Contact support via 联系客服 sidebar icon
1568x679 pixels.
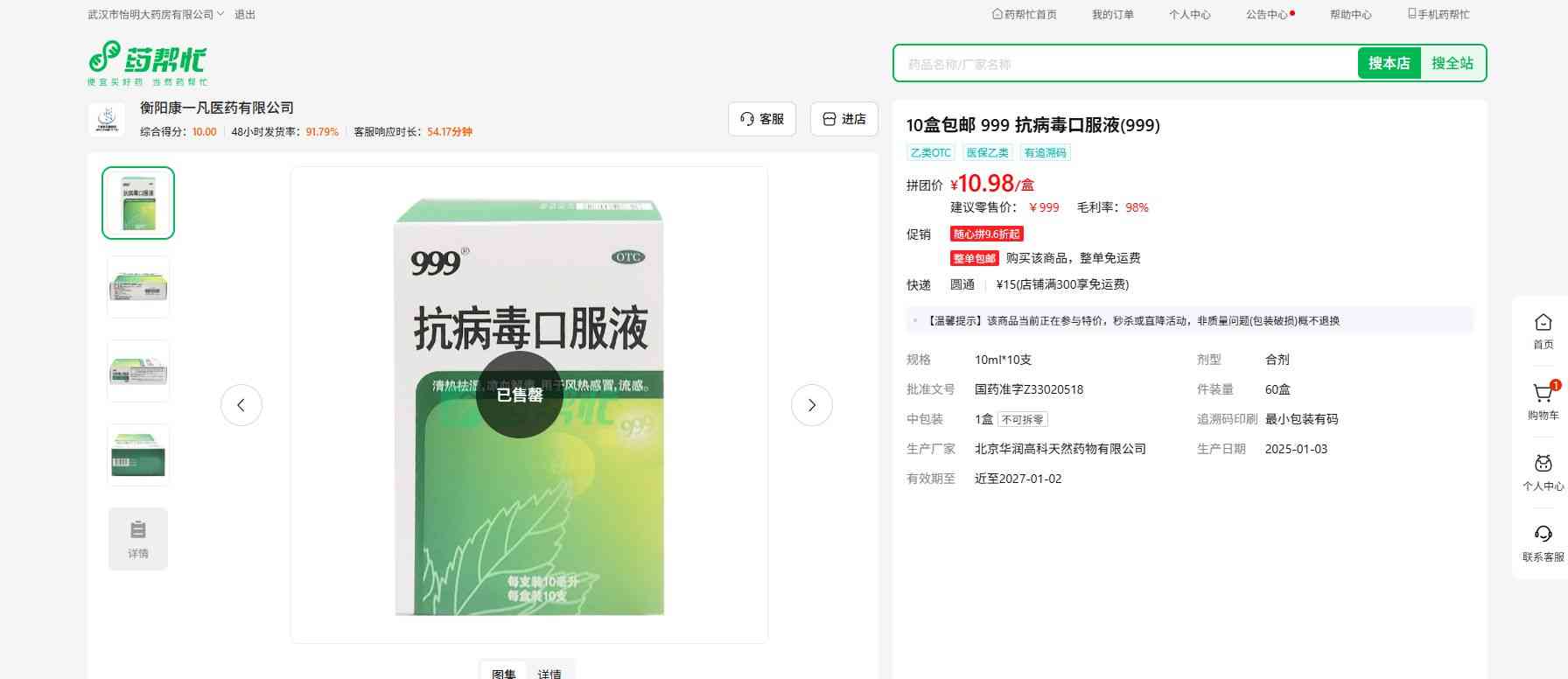[x=1543, y=542]
